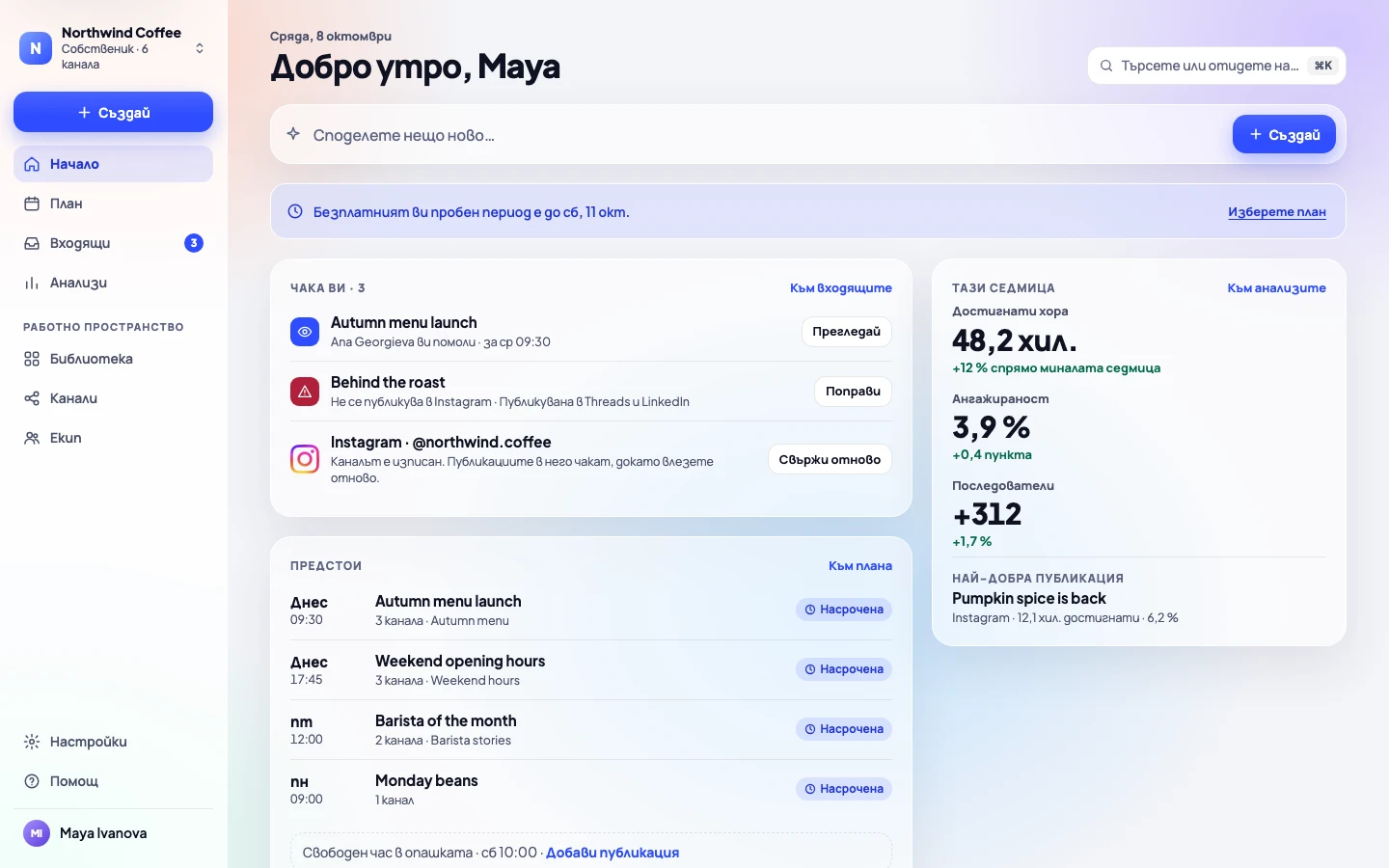The image size is (1389, 868).
Task: Open the Библиотека library
Action: 113,359
